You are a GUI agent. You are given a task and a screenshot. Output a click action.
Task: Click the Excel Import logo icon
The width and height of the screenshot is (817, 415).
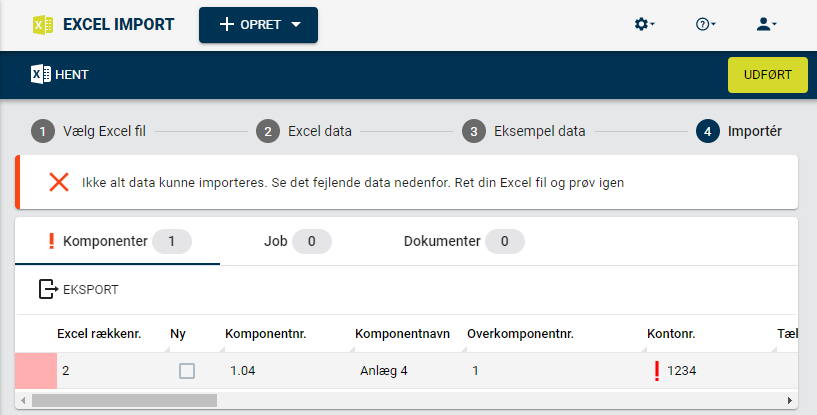43,25
